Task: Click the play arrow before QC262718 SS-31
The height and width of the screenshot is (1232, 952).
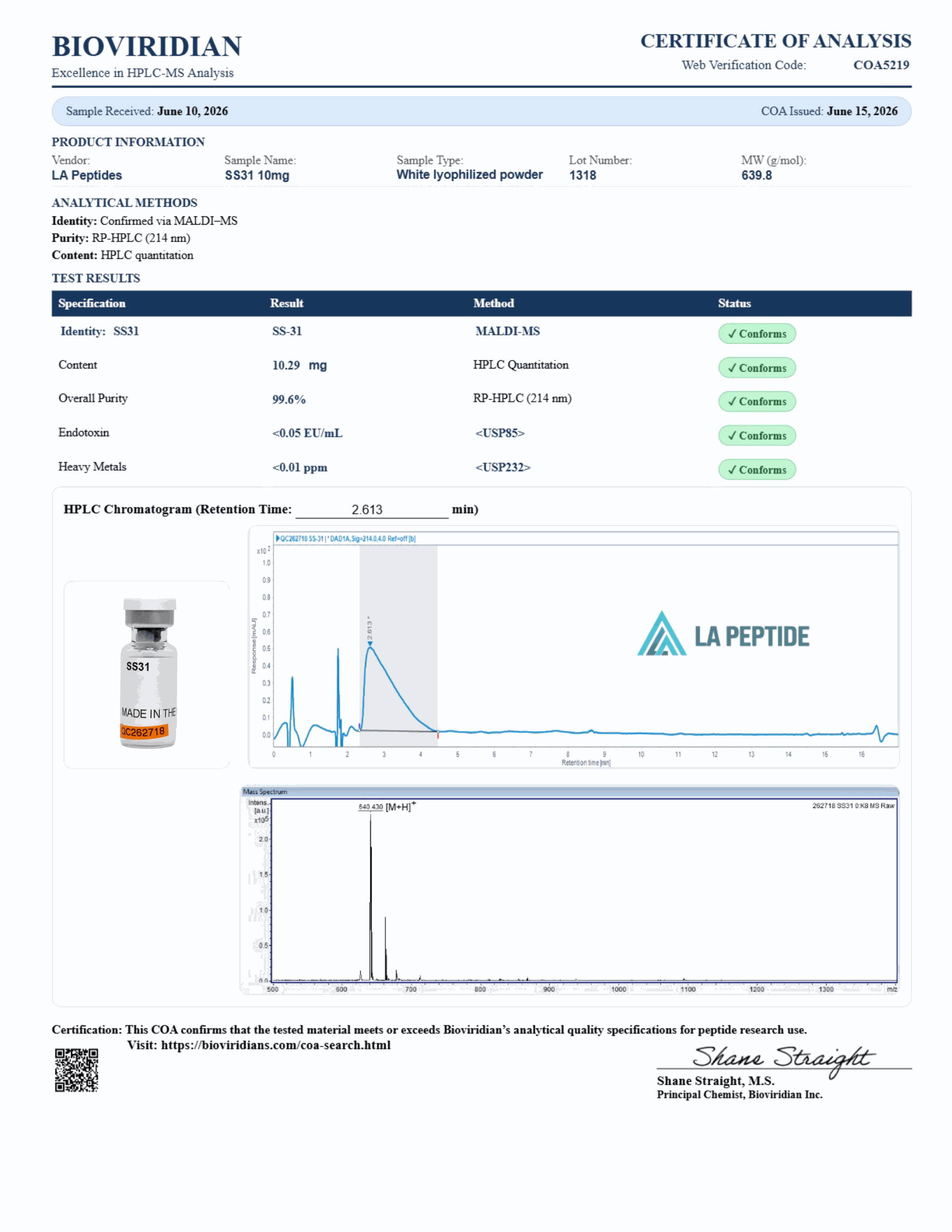Action: (x=278, y=538)
